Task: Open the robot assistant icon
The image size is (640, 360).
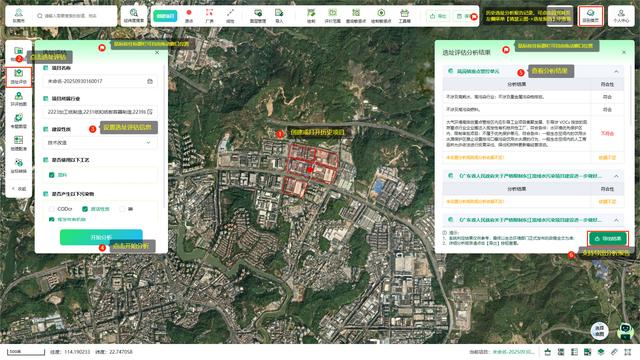Action: point(624,331)
